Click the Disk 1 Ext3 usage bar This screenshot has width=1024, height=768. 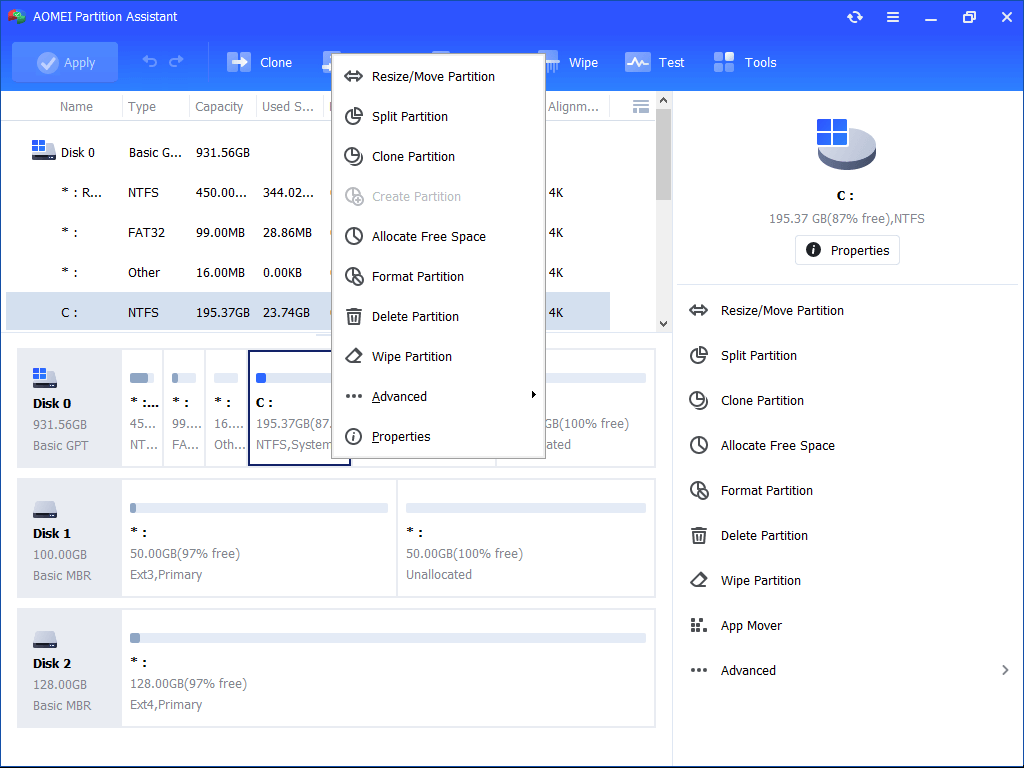point(259,508)
